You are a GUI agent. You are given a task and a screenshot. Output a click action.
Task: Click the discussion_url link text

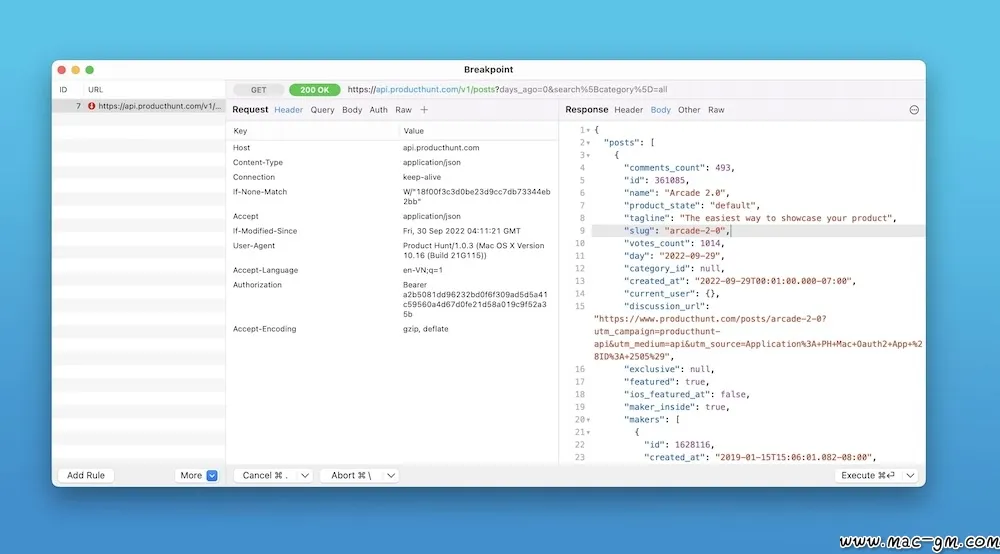point(758,338)
